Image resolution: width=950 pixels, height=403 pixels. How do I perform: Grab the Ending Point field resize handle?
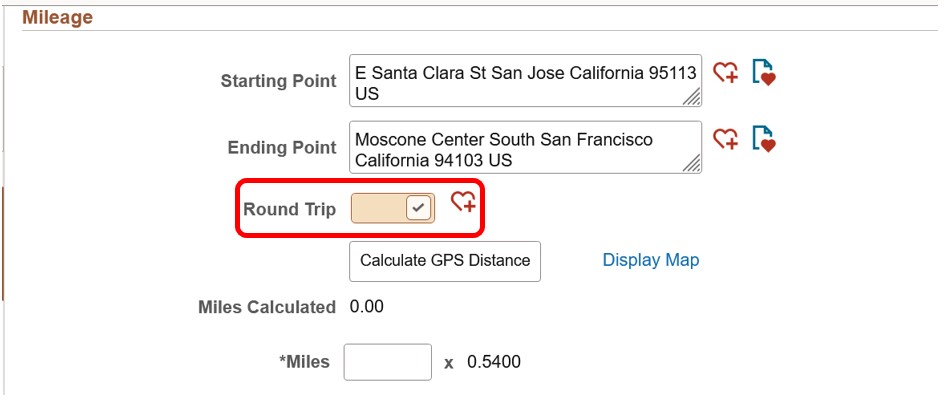click(x=692, y=164)
